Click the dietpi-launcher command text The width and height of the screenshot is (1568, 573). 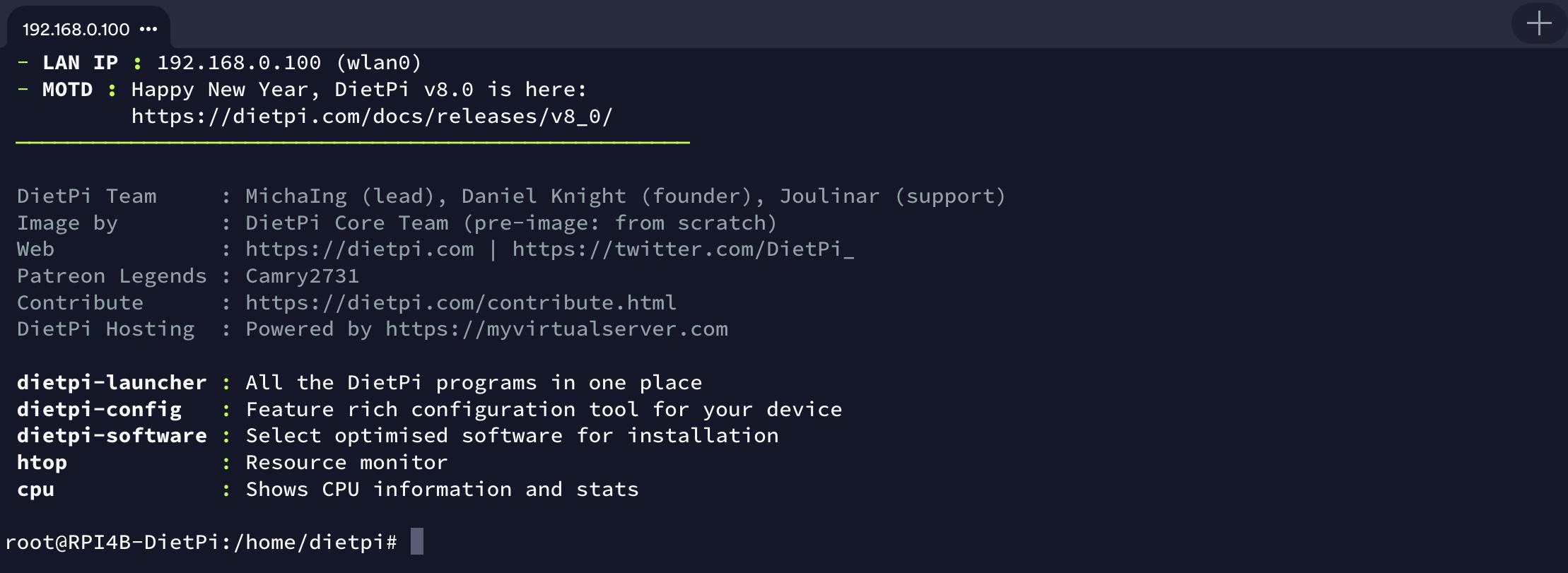click(x=112, y=383)
